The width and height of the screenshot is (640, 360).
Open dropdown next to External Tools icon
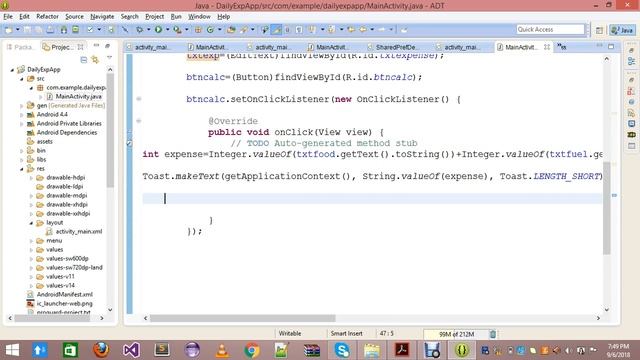pos(187,29)
